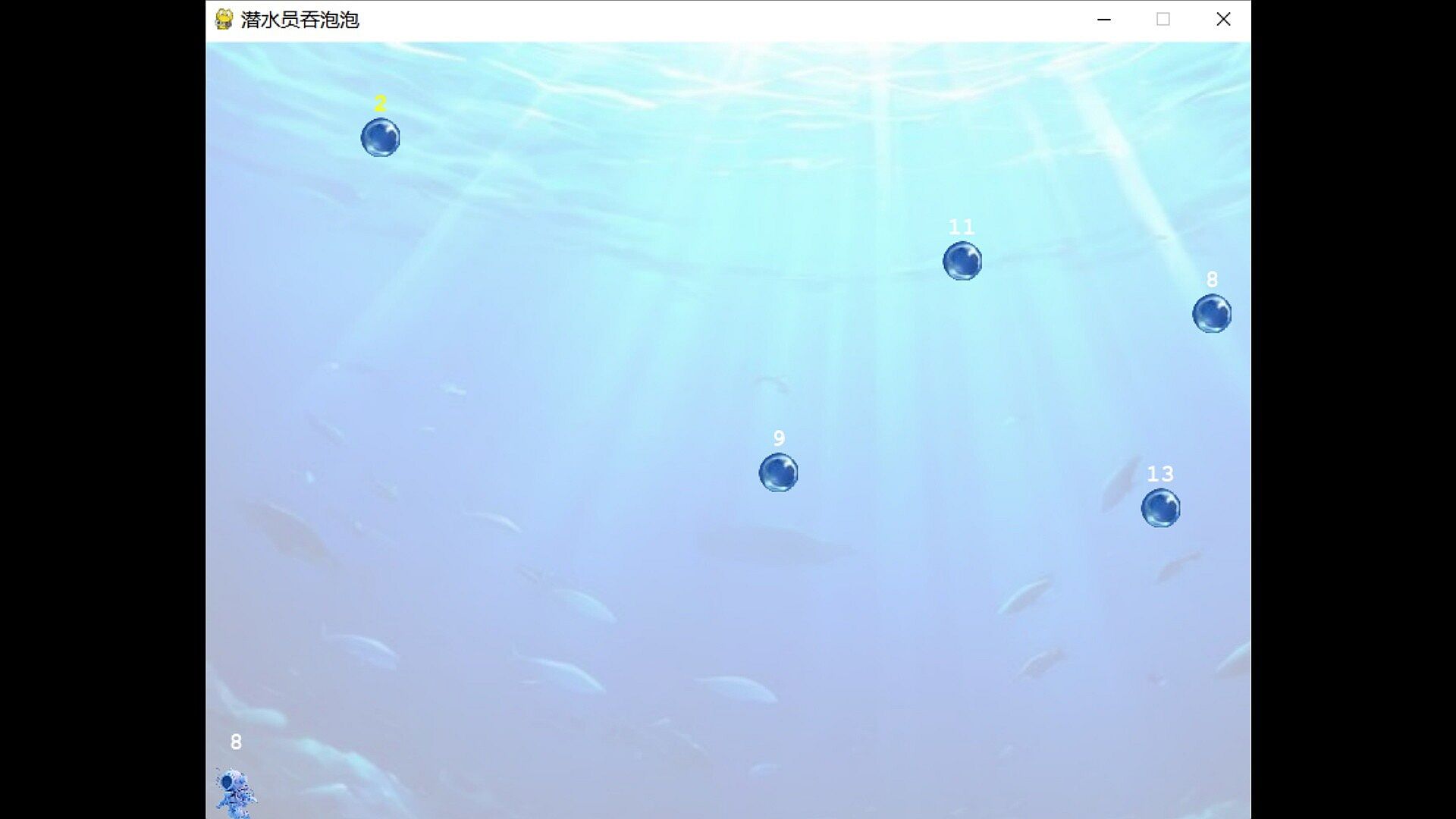Click the dark fish silhouette beside bubble 13
The image size is (1456, 819).
pos(1121,482)
